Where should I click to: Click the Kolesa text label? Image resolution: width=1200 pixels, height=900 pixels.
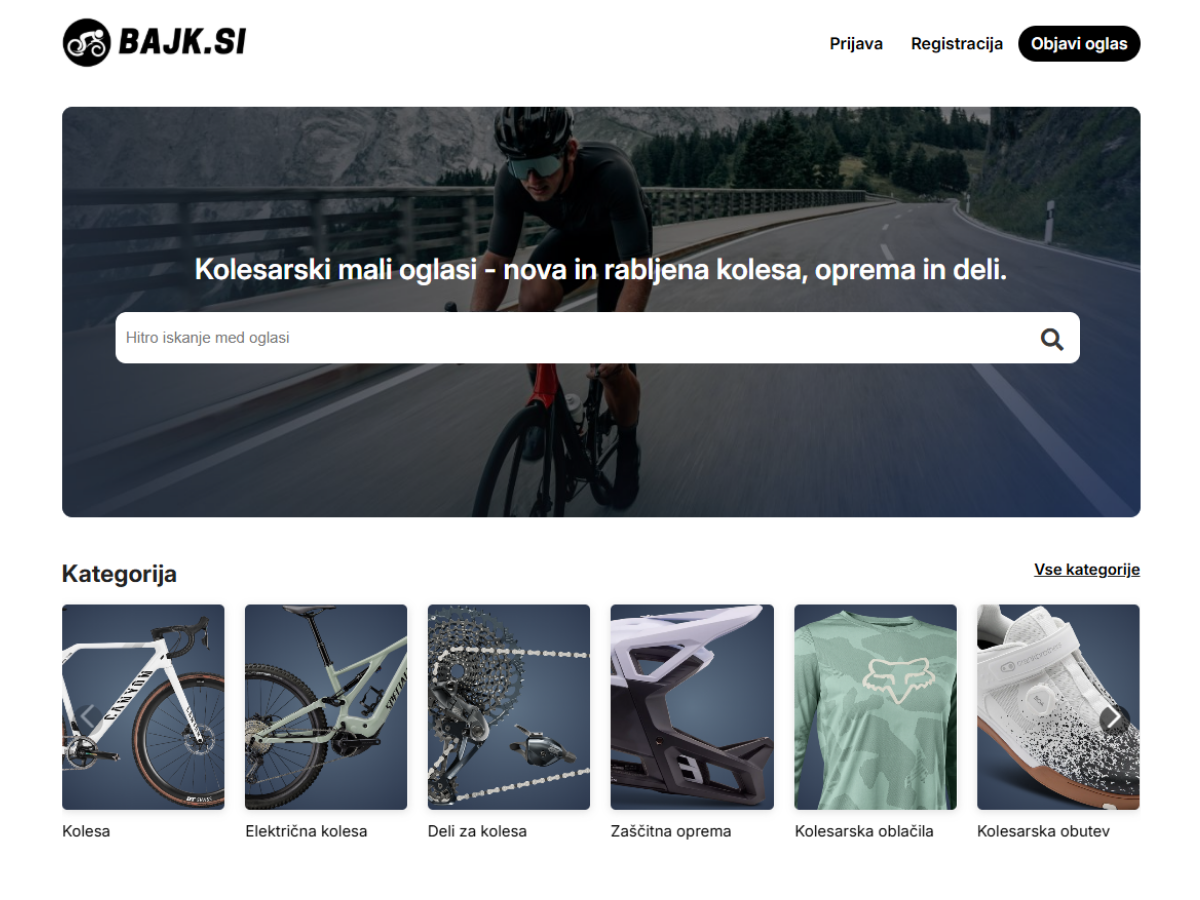click(x=86, y=831)
